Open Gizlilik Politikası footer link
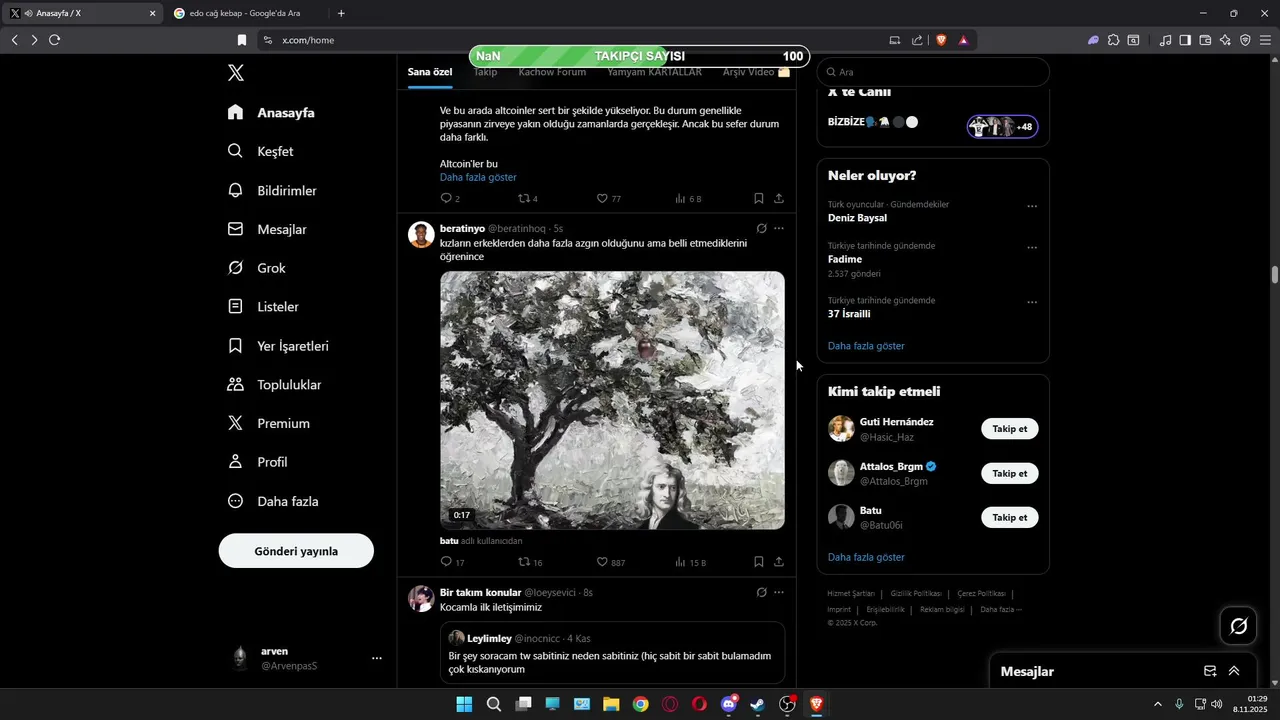This screenshot has width=1280, height=720. (x=916, y=593)
